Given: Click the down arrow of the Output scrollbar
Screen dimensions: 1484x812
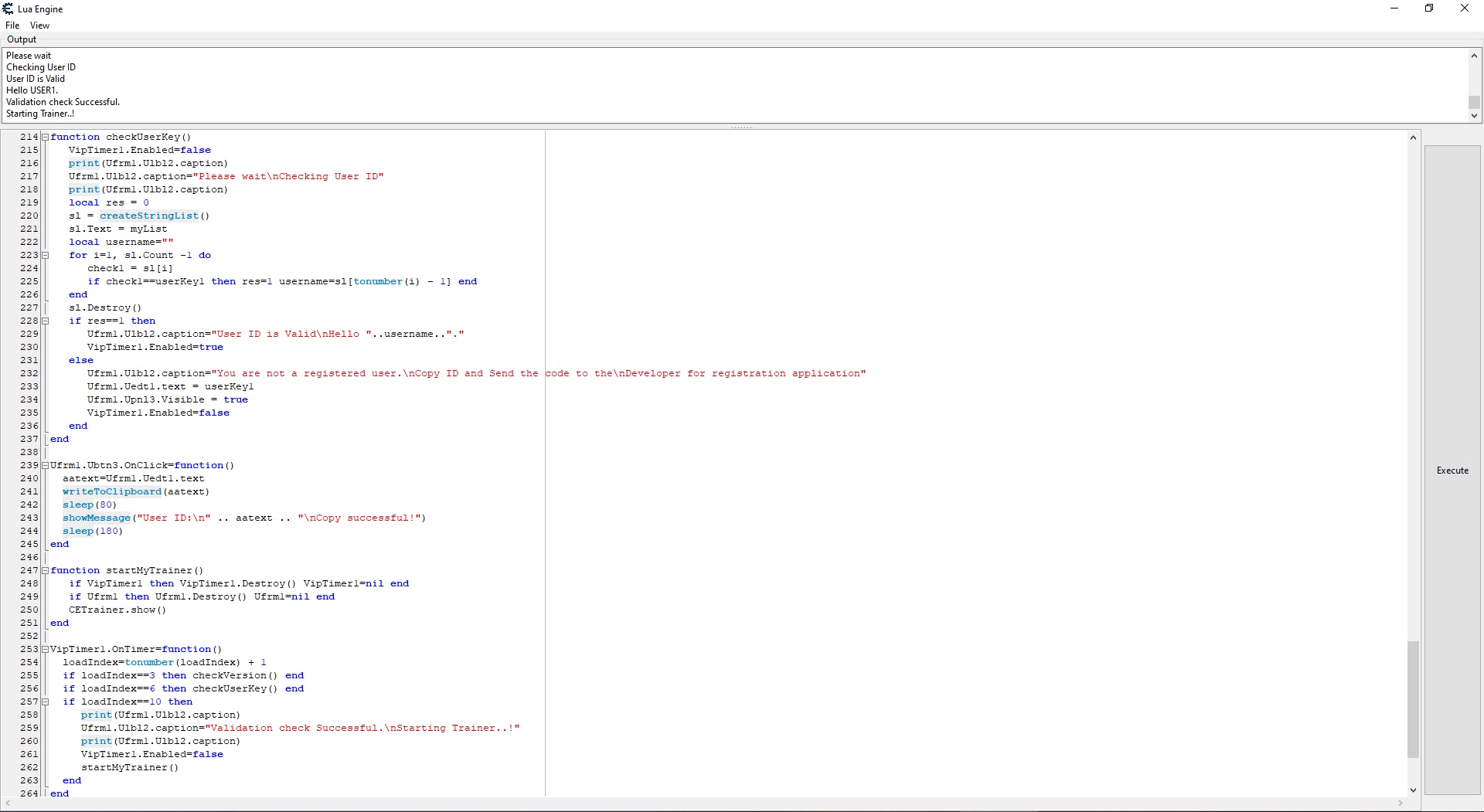Looking at the screenshot, I should click(1474, 116).
